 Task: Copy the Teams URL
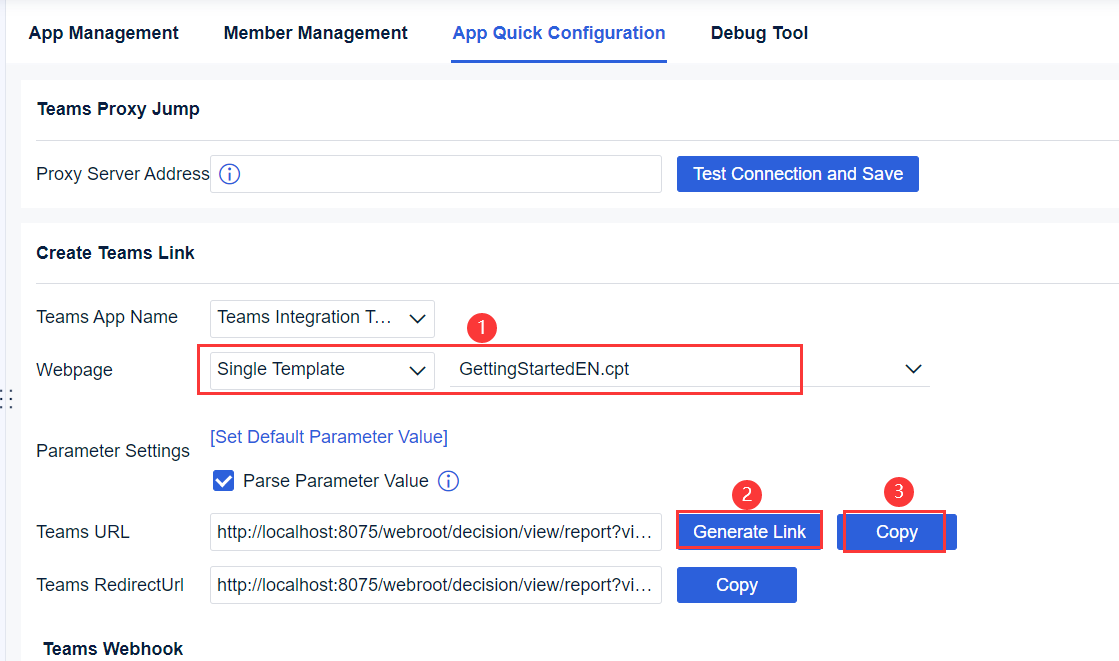[x=897, y=532]
